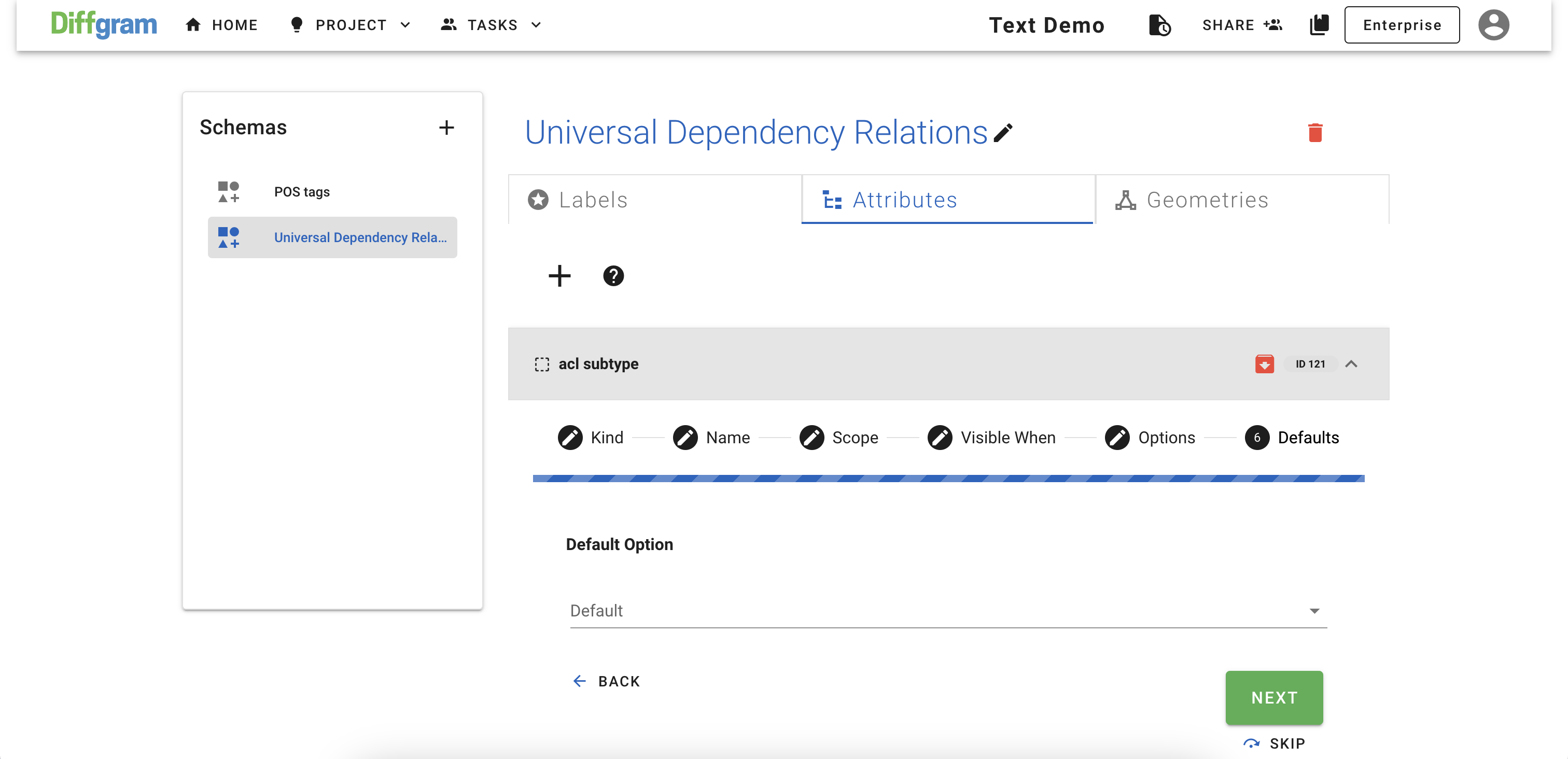The image size is (1568, 759).
Task: Open the documentation library icon
Action: 1319,25
